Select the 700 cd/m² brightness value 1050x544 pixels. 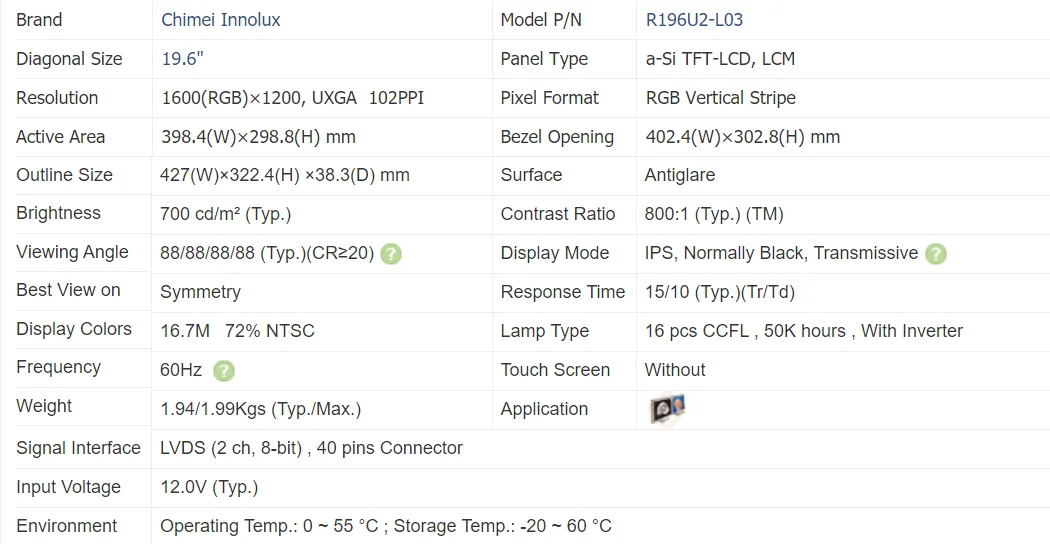[x=225, y=214]
